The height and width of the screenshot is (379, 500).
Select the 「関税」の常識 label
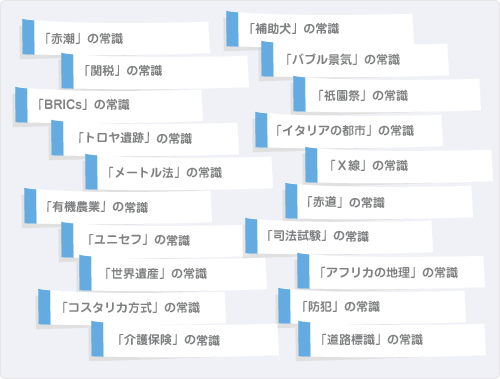click(x=155, y=71)
